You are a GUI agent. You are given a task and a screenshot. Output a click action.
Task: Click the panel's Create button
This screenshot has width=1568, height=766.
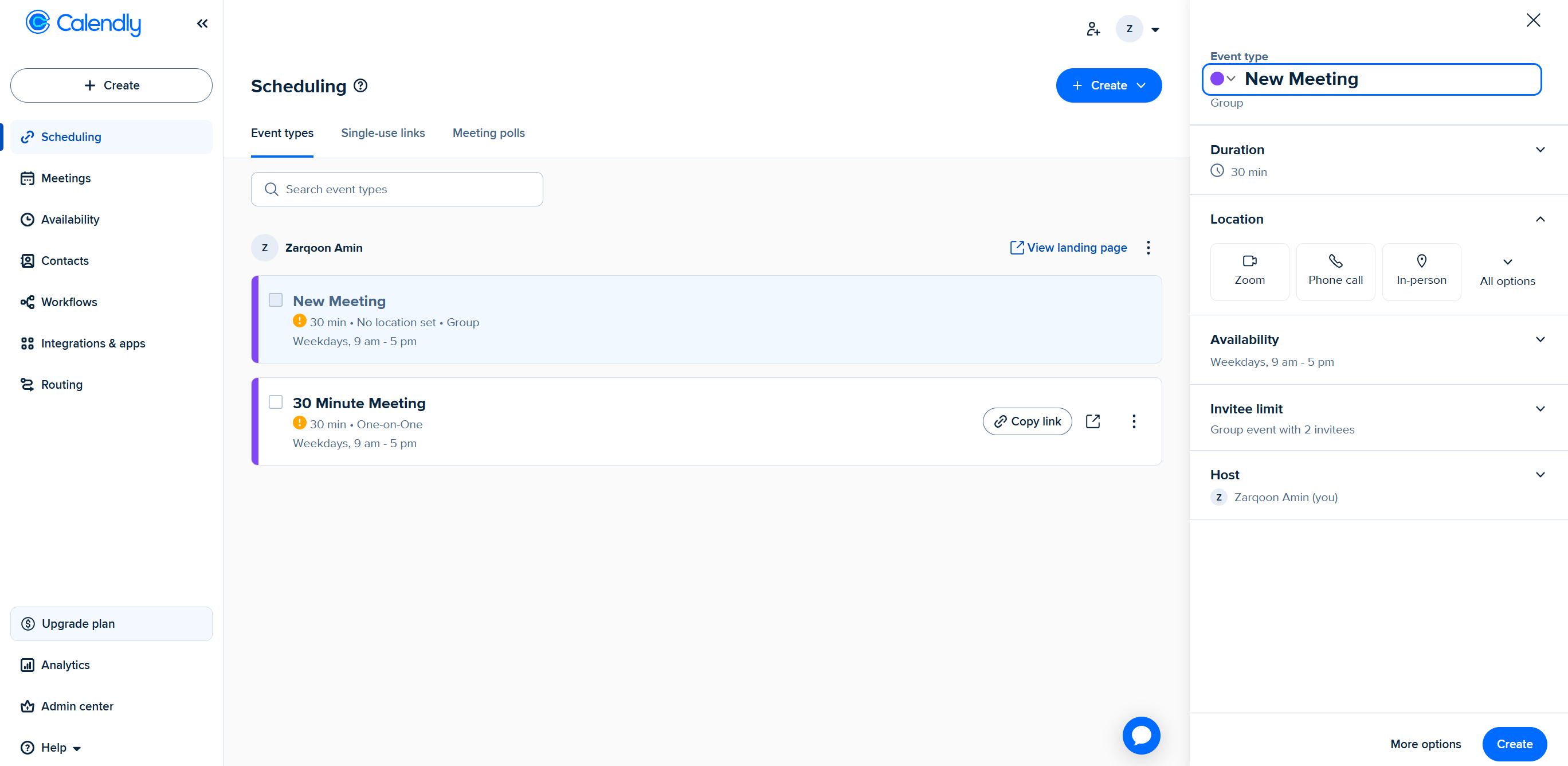coord(1514,744)
